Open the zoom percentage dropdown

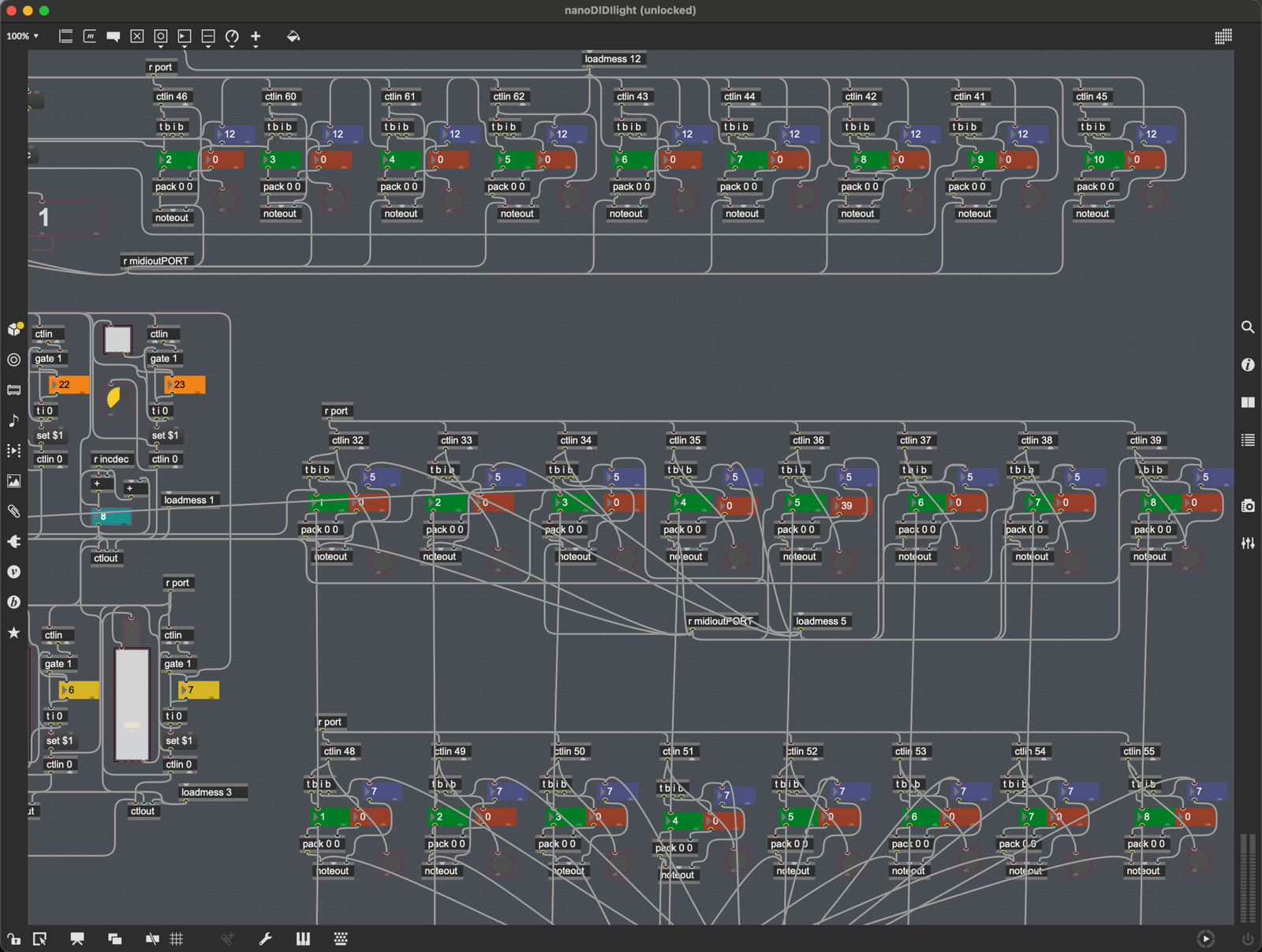22,36
